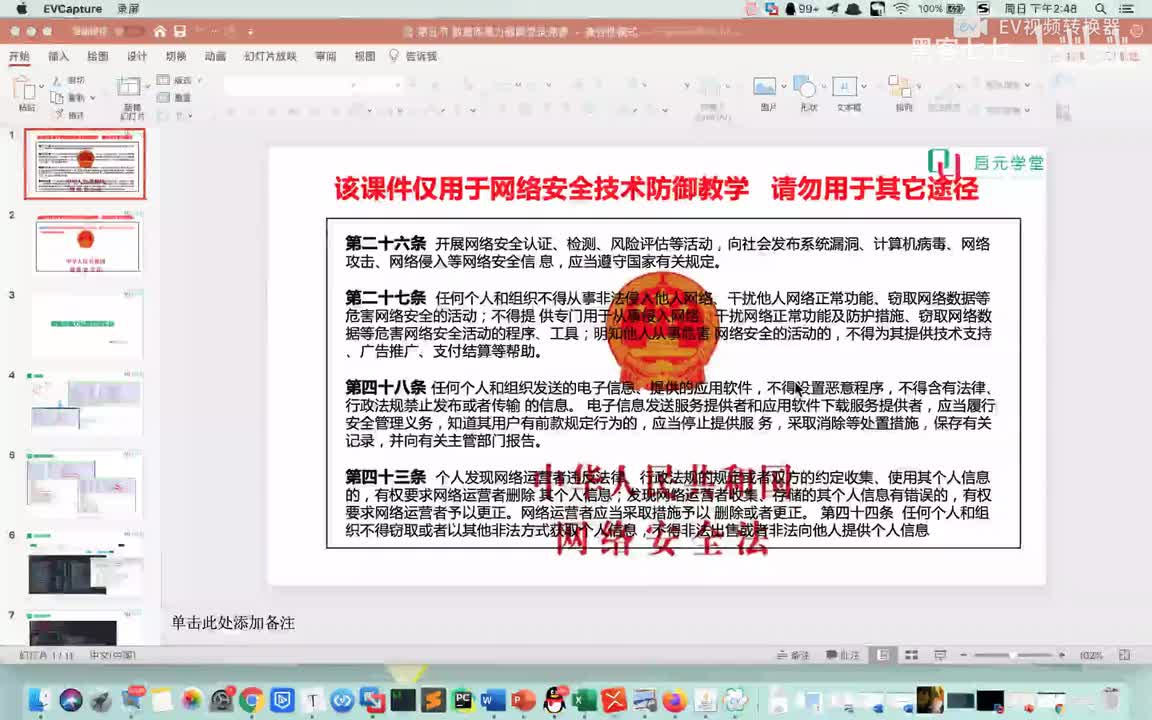Screen dimensions: 1152x720
Task: Open the Quick Access toolbar customize arrow
Action: 251,32
